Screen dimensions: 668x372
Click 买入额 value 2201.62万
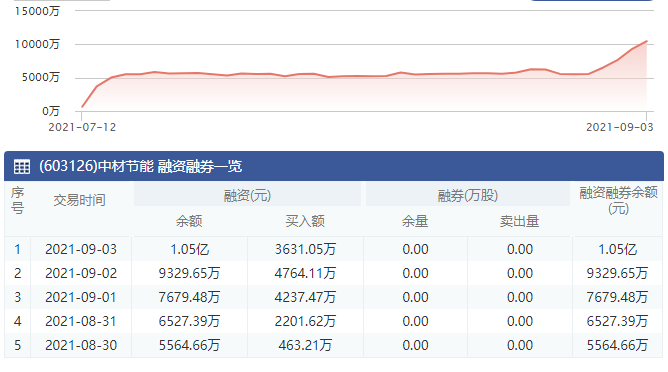click(x=305, y=321)
